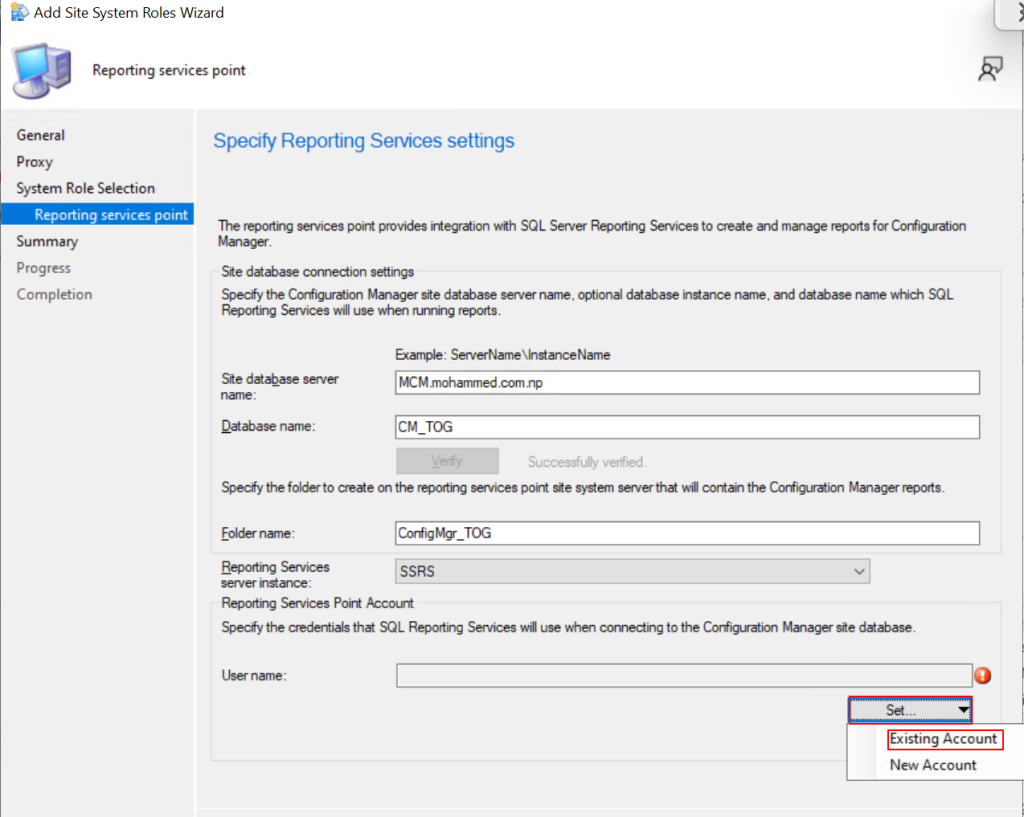This screenshot has height=817, width=1024.
Task: Jump to the Summary step
Action: click(47, 241)
